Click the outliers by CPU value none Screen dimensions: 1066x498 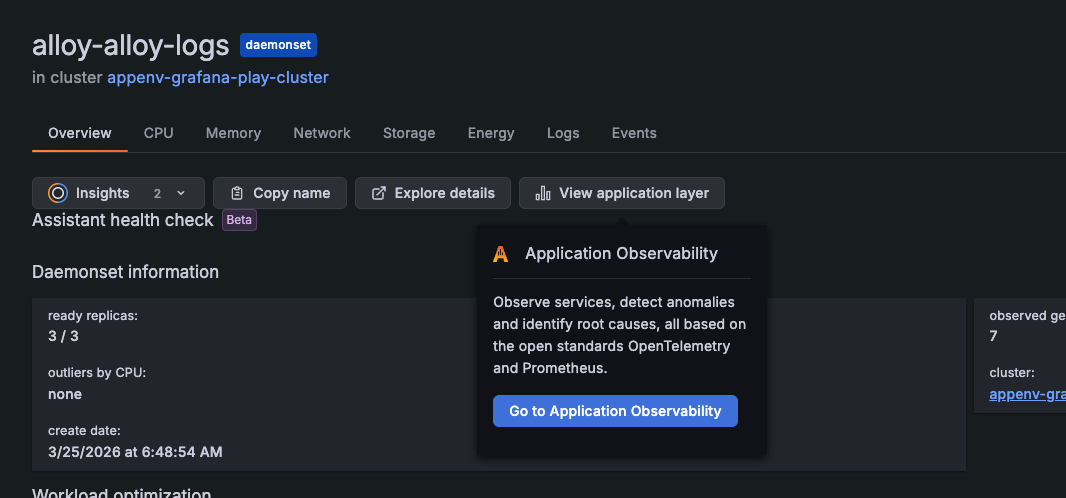65,394
